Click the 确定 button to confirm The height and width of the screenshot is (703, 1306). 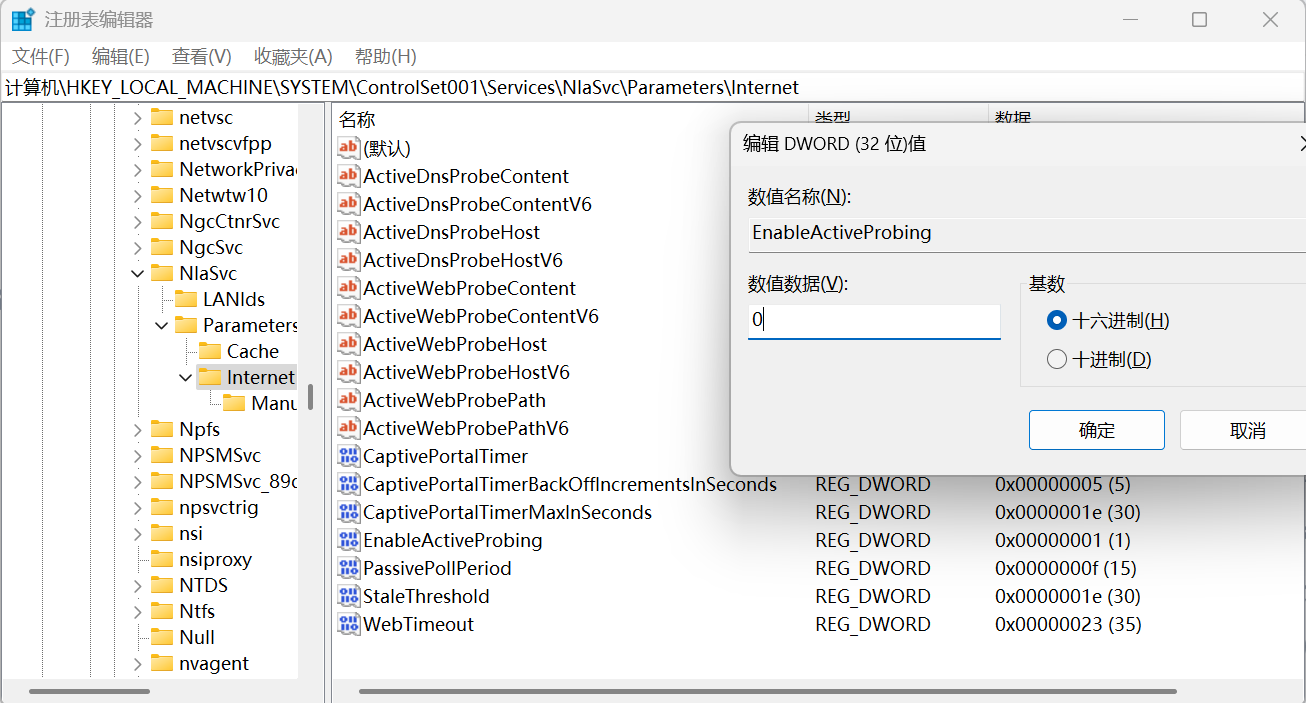point(1096,430)
